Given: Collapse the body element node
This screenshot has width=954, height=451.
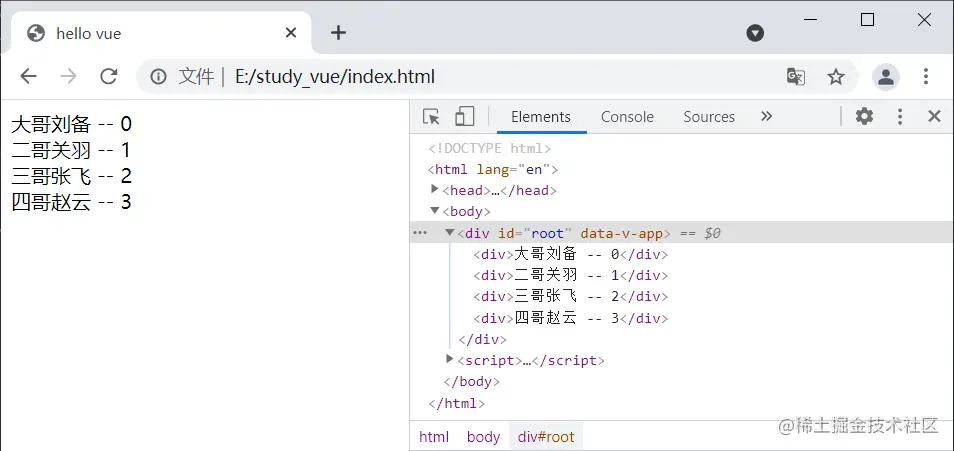Looking at the screenshot, I should click(434, 211).
